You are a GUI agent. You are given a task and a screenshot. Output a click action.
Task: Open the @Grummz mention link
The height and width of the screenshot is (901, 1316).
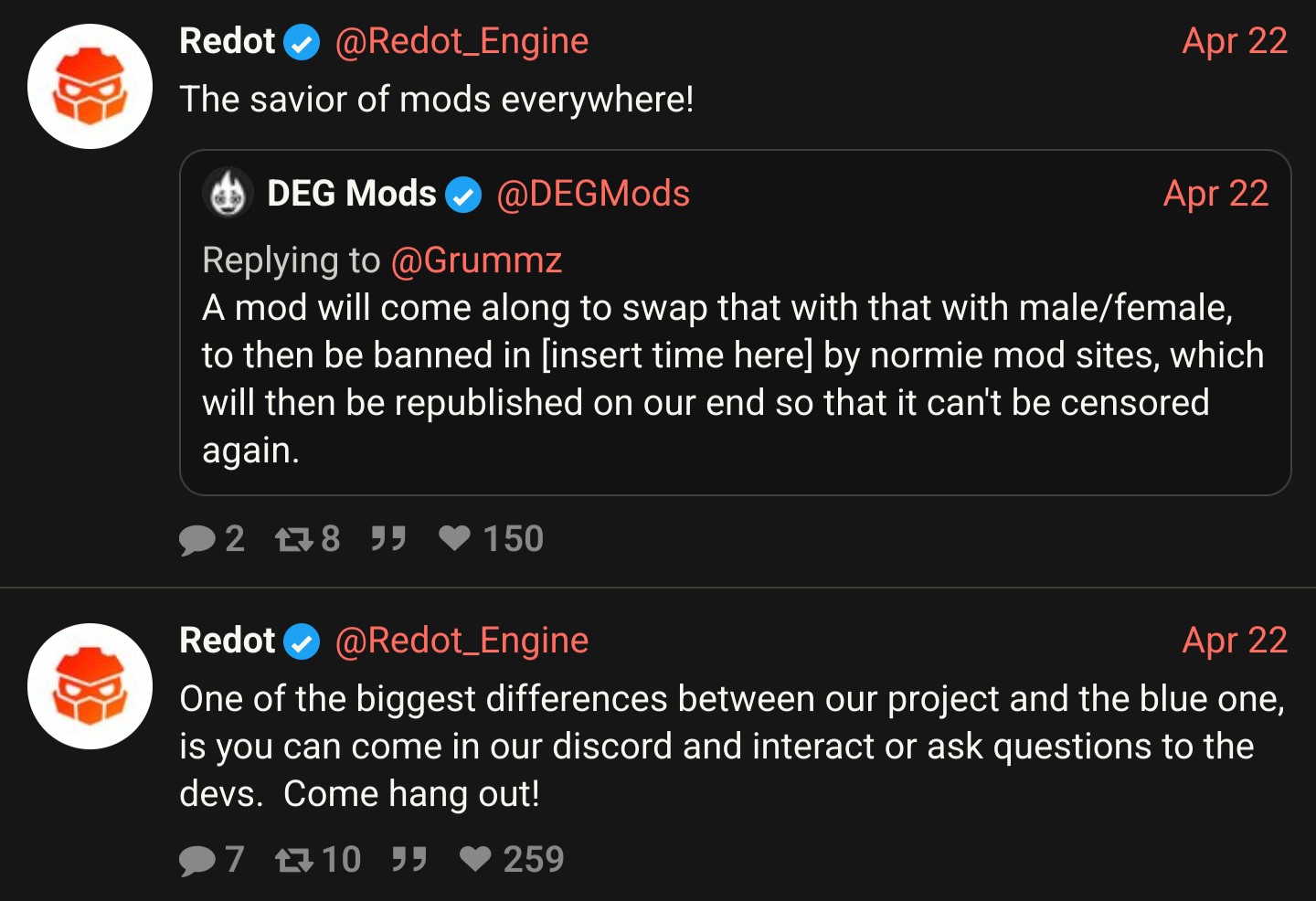tap(476, 260)
